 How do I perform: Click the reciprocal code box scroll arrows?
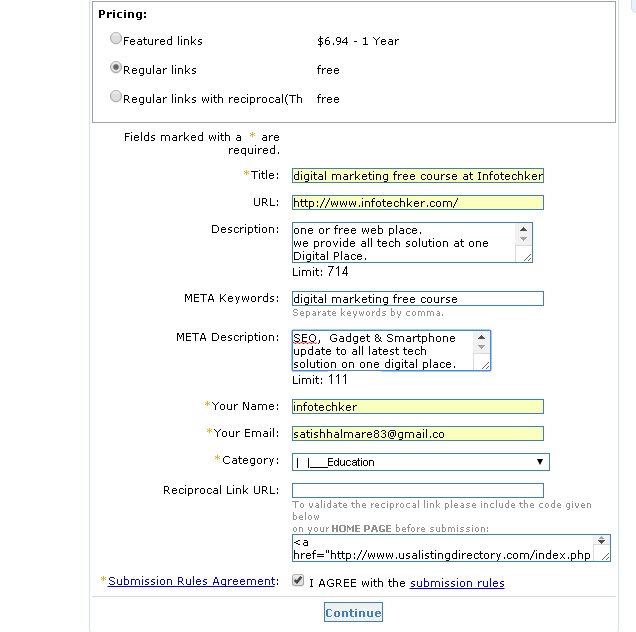602,540
